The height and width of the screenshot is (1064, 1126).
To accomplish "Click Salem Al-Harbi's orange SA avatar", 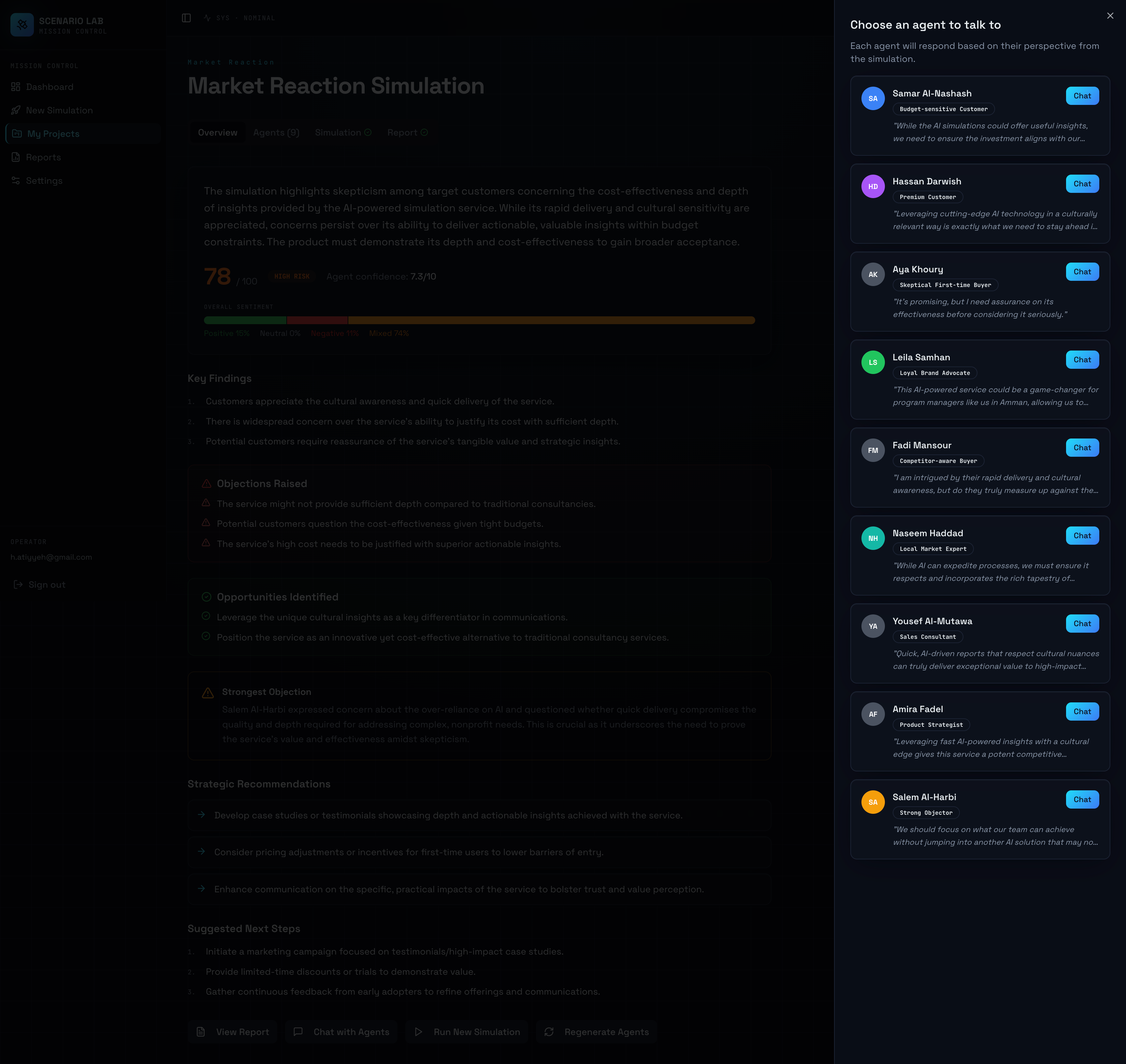I will 873,802.
